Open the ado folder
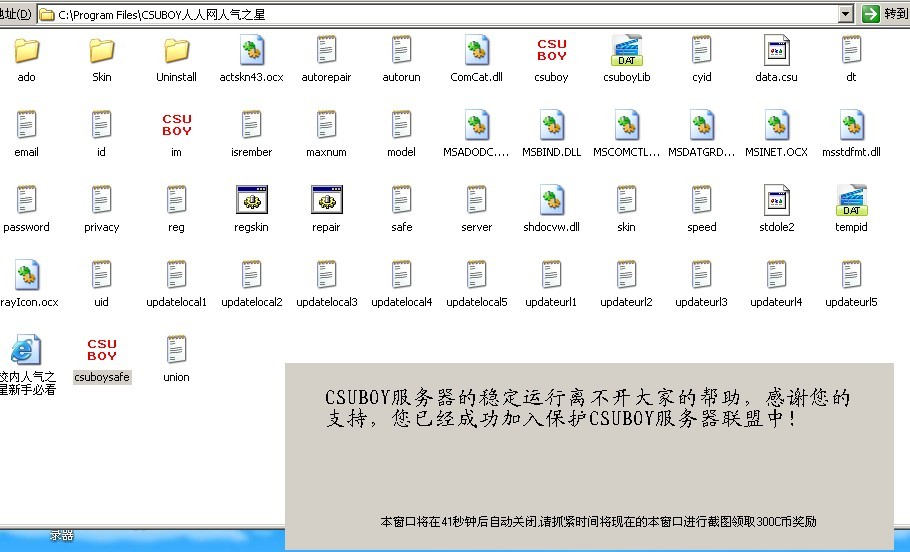Screen dimensions: 910x552 tap(26, 51)
